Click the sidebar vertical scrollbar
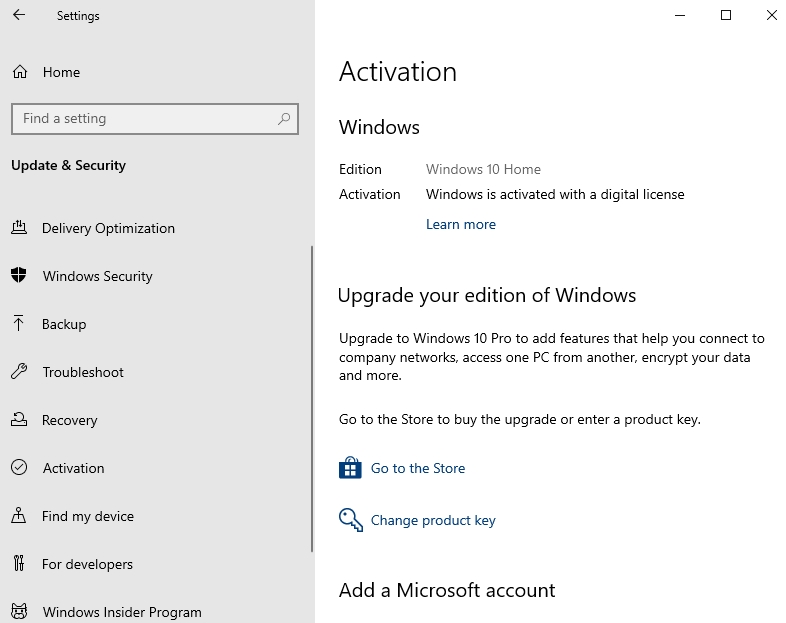 pos(312,399)
